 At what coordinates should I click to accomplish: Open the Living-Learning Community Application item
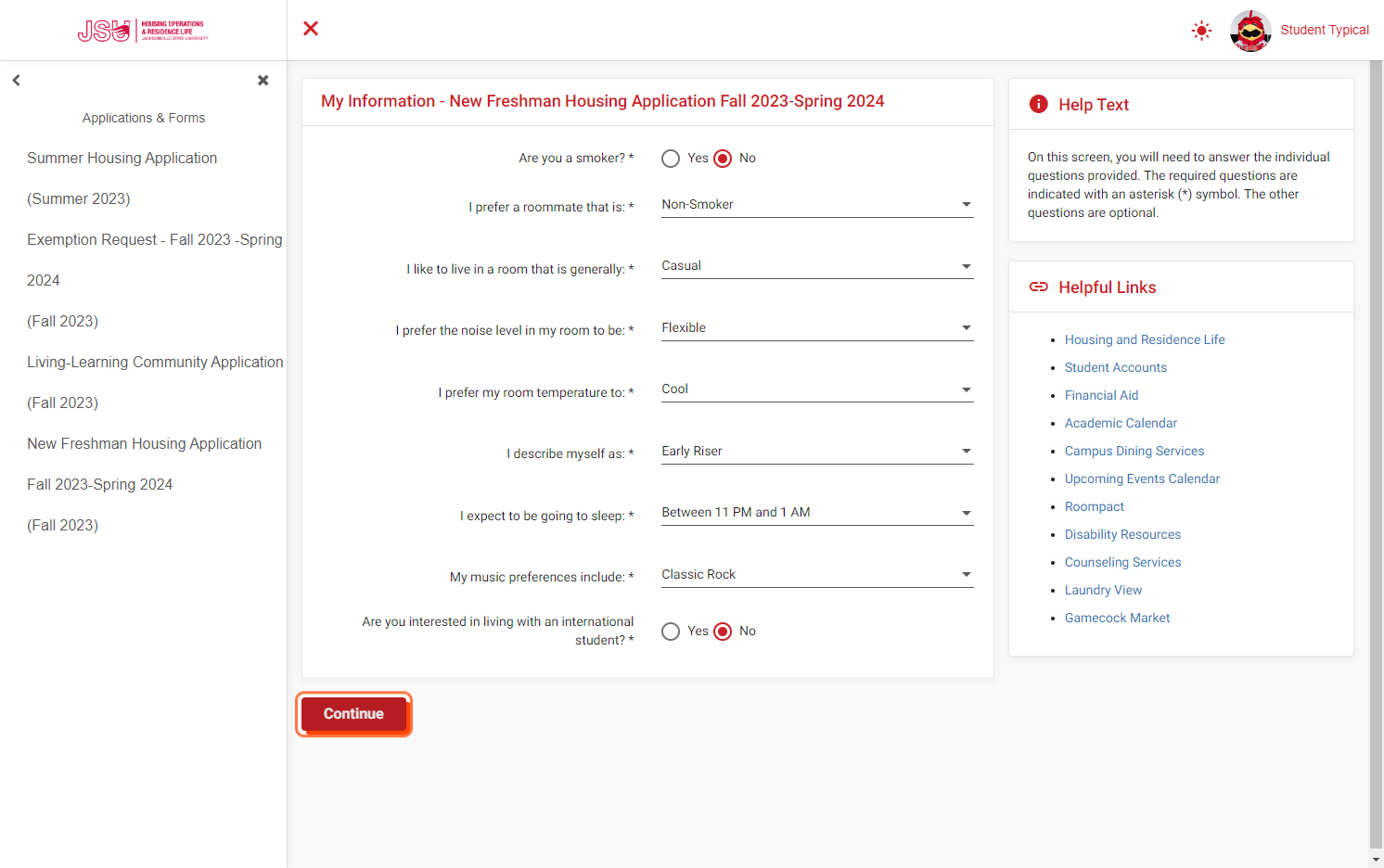coord(155,382)
